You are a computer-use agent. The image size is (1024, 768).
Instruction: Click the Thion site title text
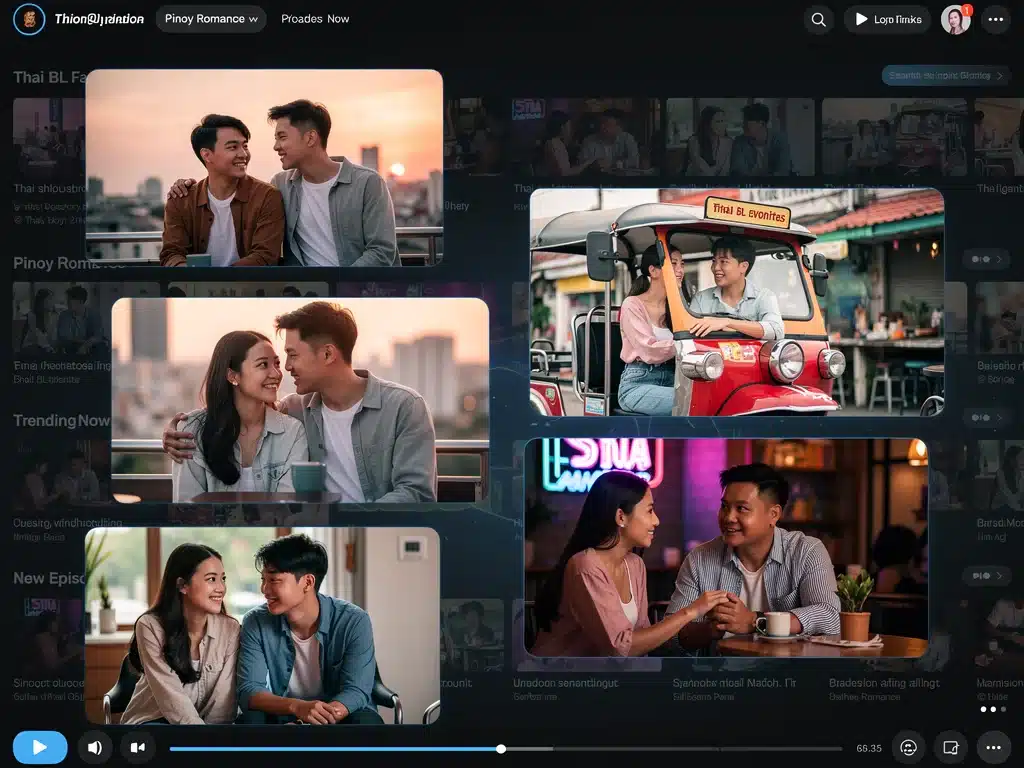[99, 19]
